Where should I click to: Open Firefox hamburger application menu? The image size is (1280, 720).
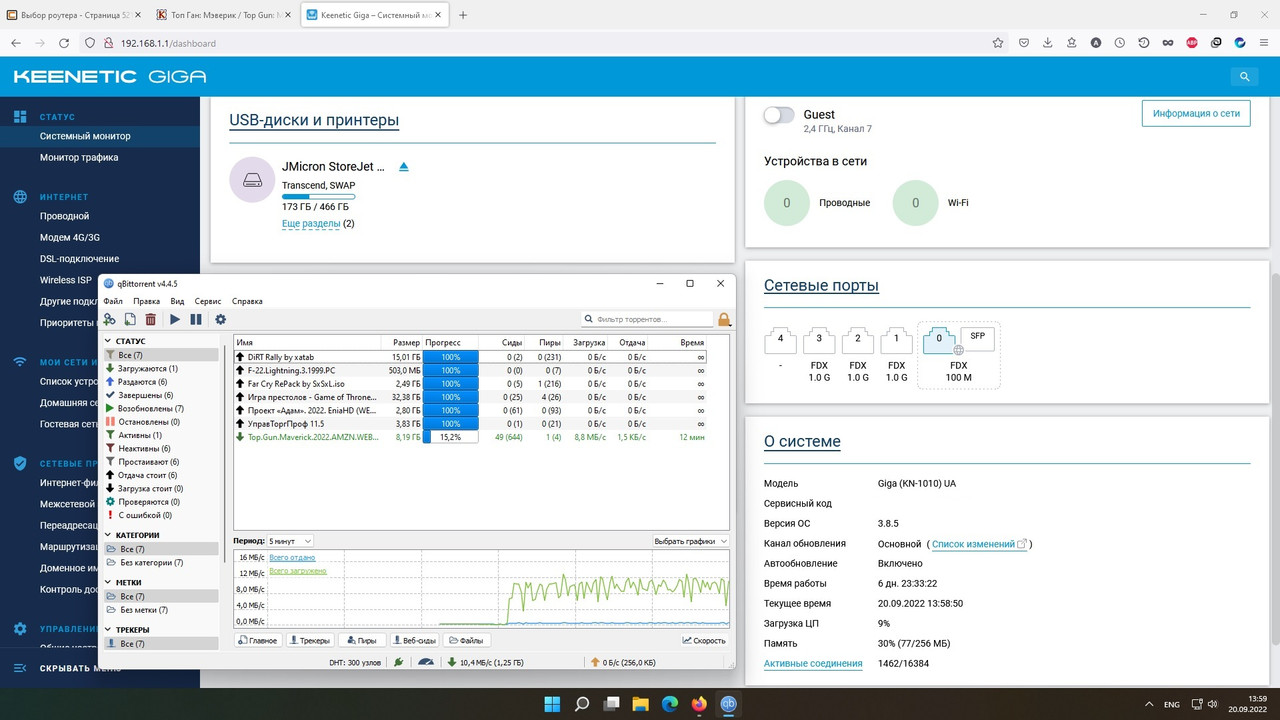(1263, 43)
